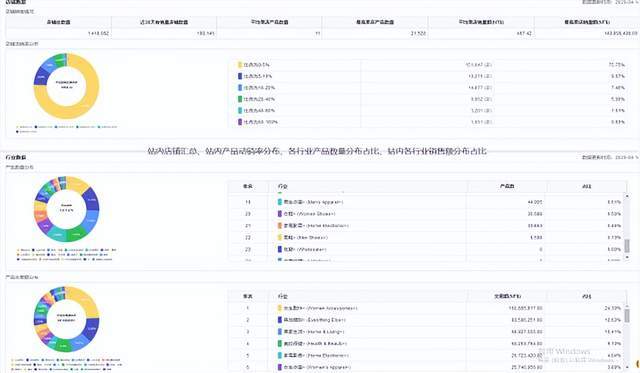Click the dark blue swatch in row 23 of product table
This screenshot has height=373, width=640.
point(280,249)
